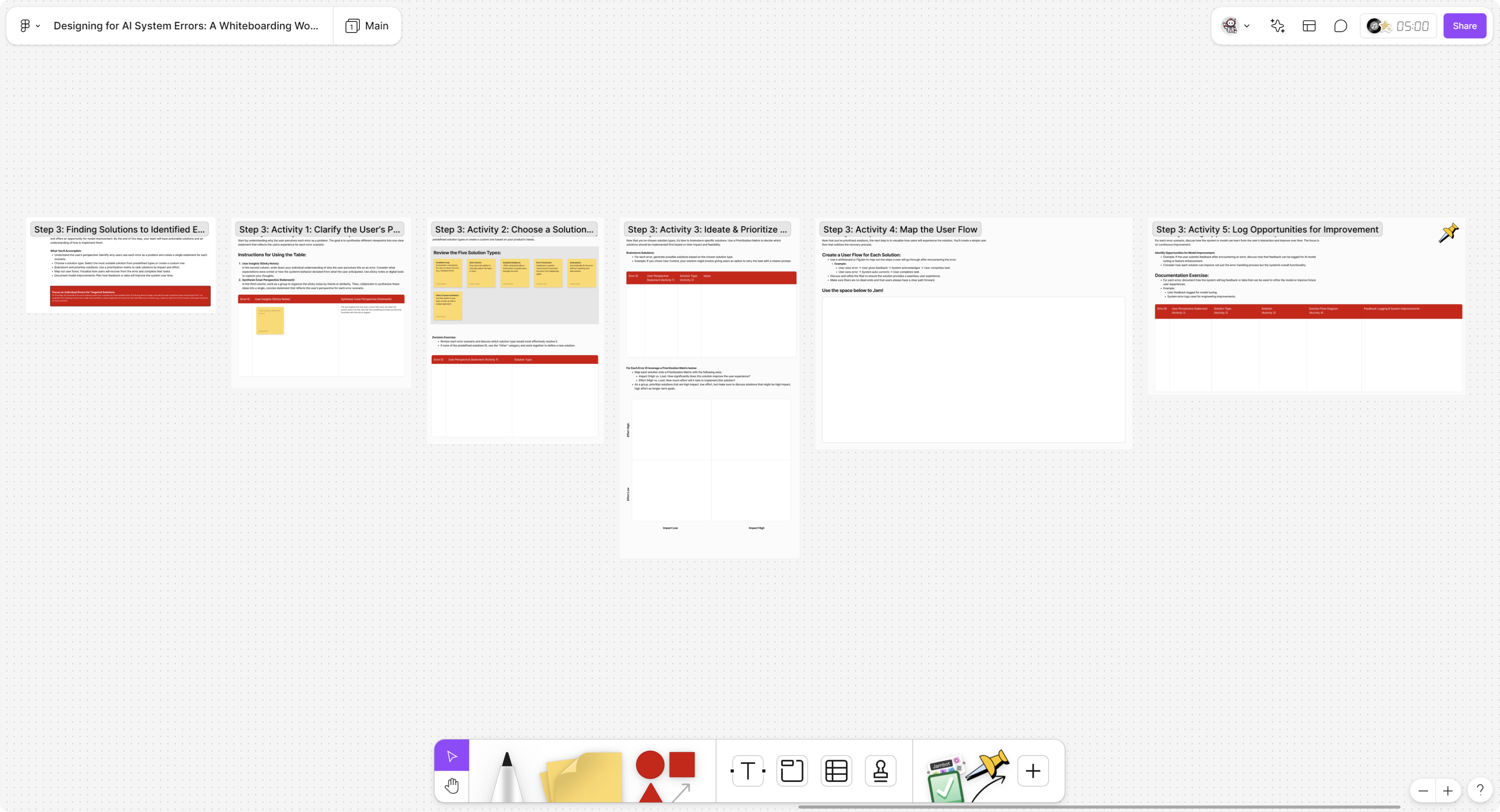Image resolution: width=1500 pixels, height=812 pixels.
Task: Open the templates layout icon
Action: 1309,26
